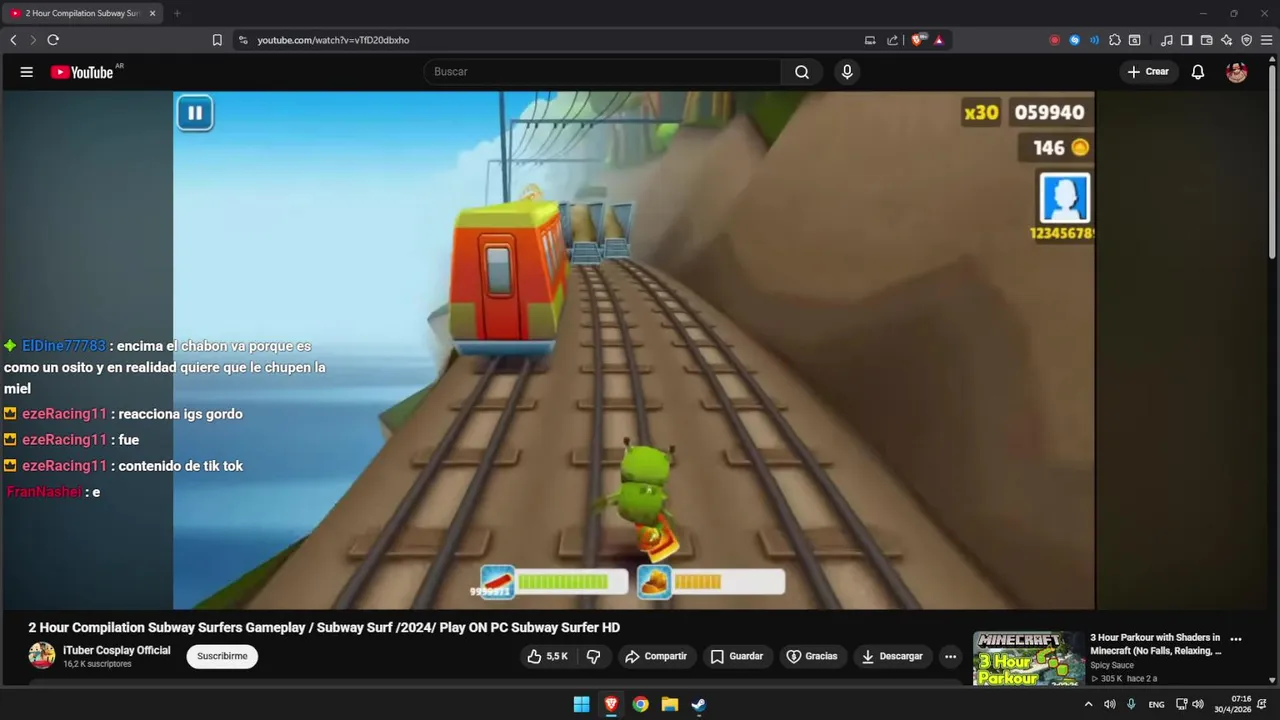Open the iTuber Cosplay Official channel name
The height and width of the screenshot is (720, 1280).
117,650
